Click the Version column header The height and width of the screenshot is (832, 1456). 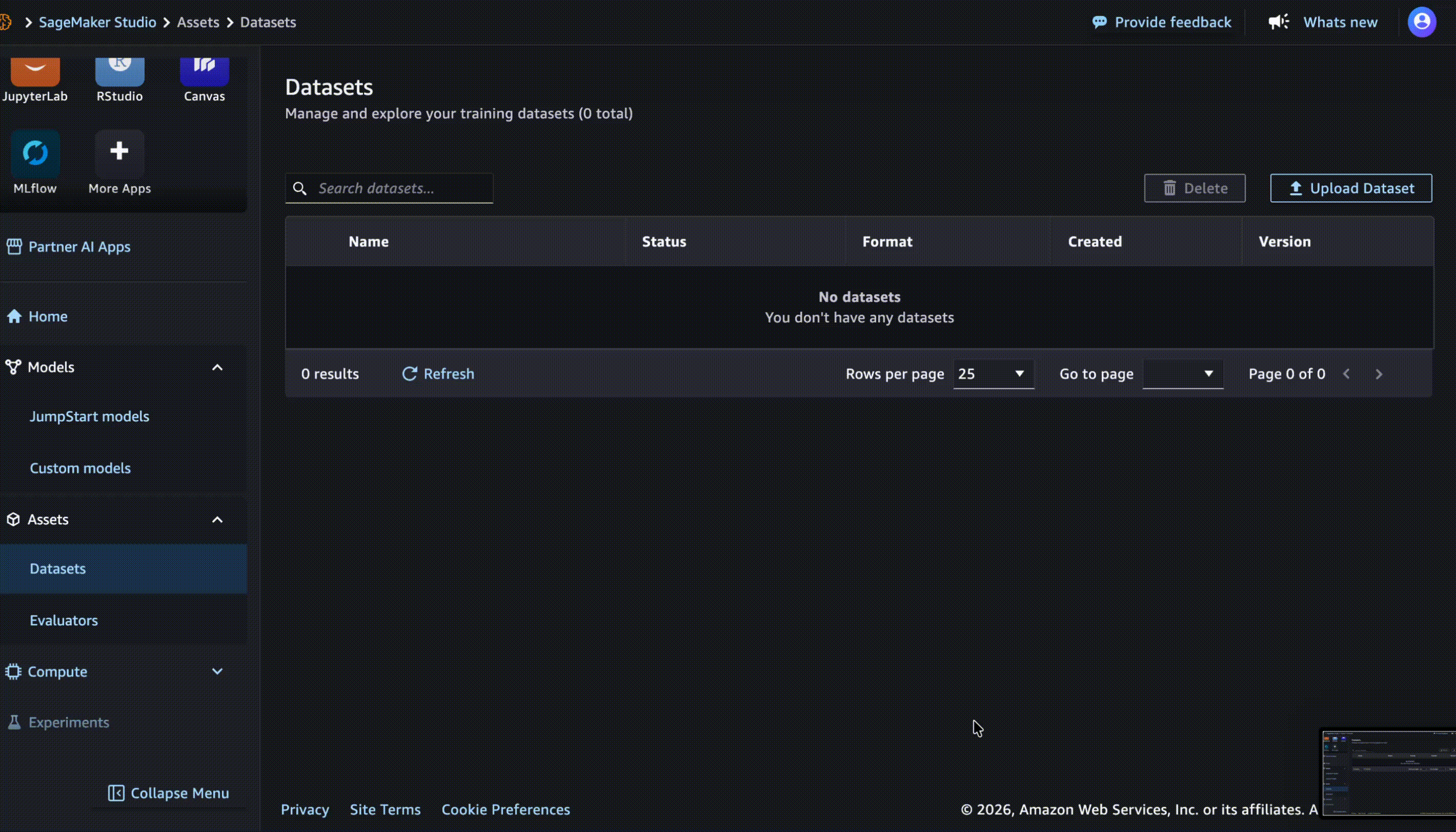click(1285, 242)
